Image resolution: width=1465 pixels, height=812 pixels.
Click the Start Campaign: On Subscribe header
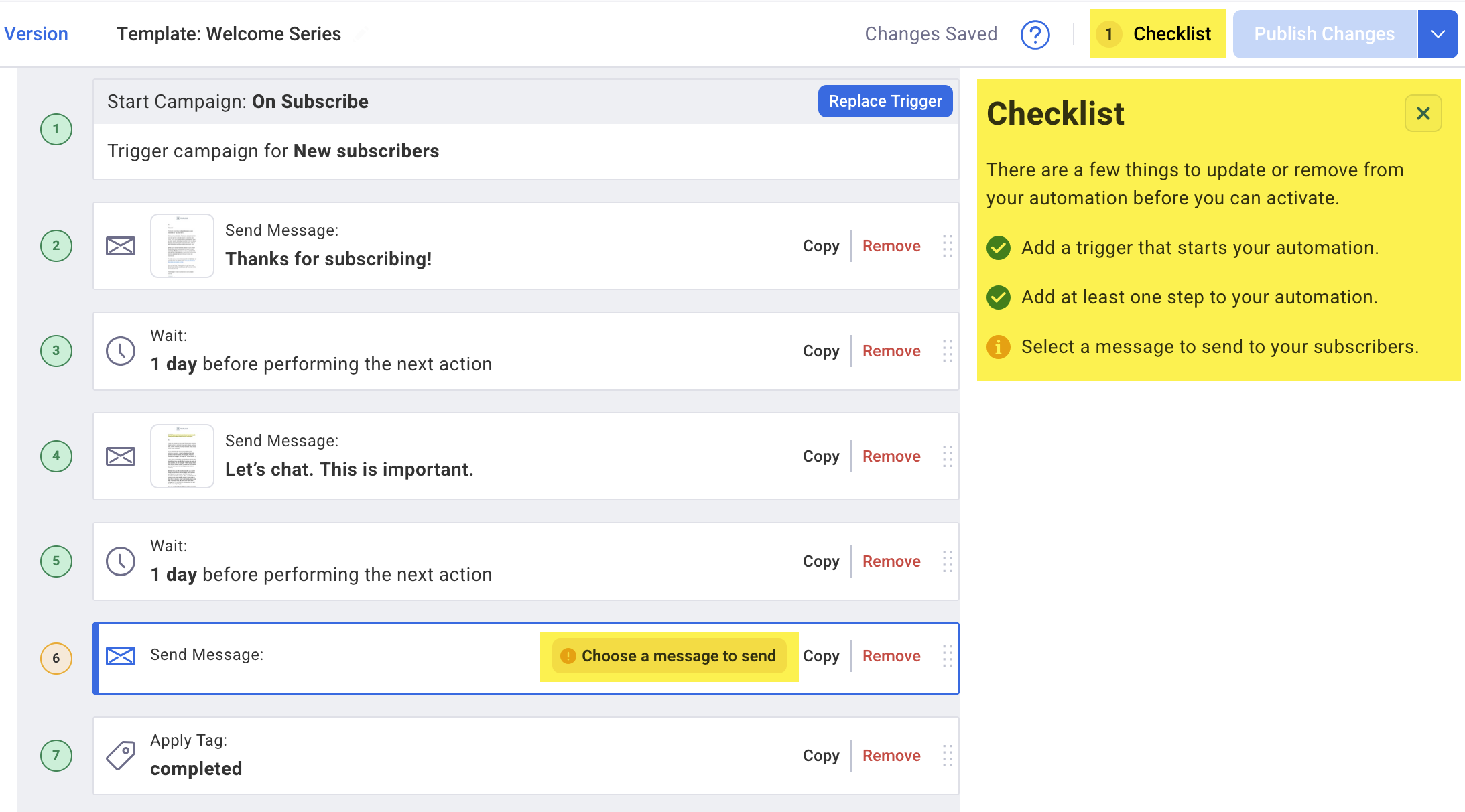coord(238,101)
